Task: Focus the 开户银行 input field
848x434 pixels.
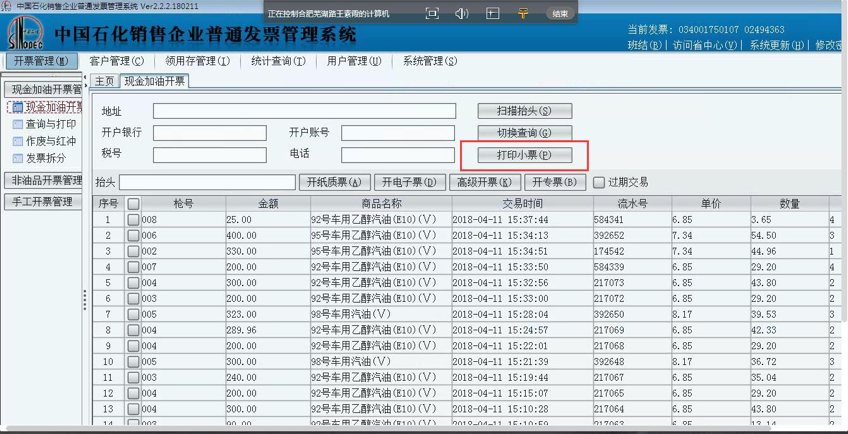Action: coord(210,133)
